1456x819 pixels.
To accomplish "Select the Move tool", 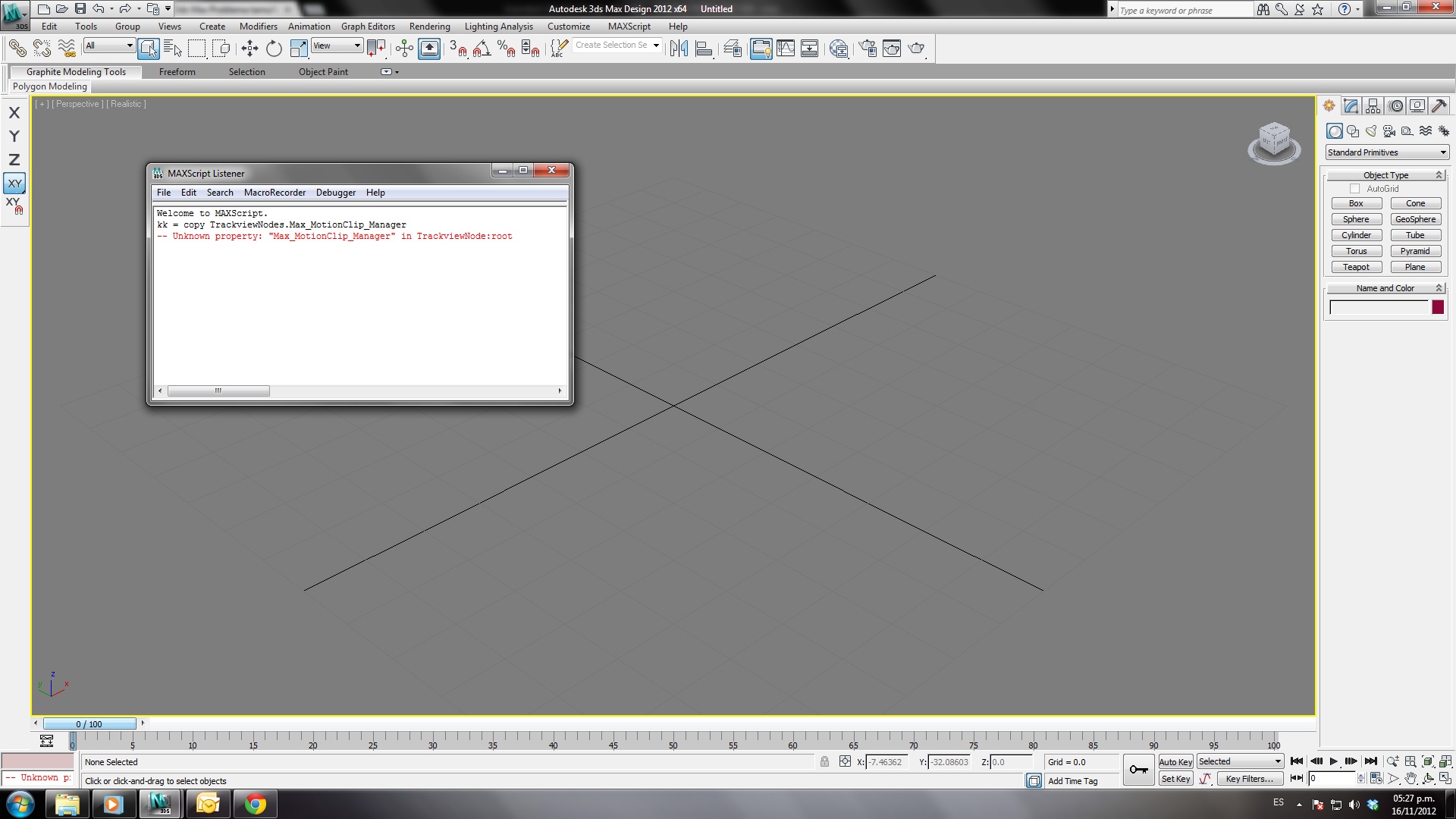I will click(249, 49).
